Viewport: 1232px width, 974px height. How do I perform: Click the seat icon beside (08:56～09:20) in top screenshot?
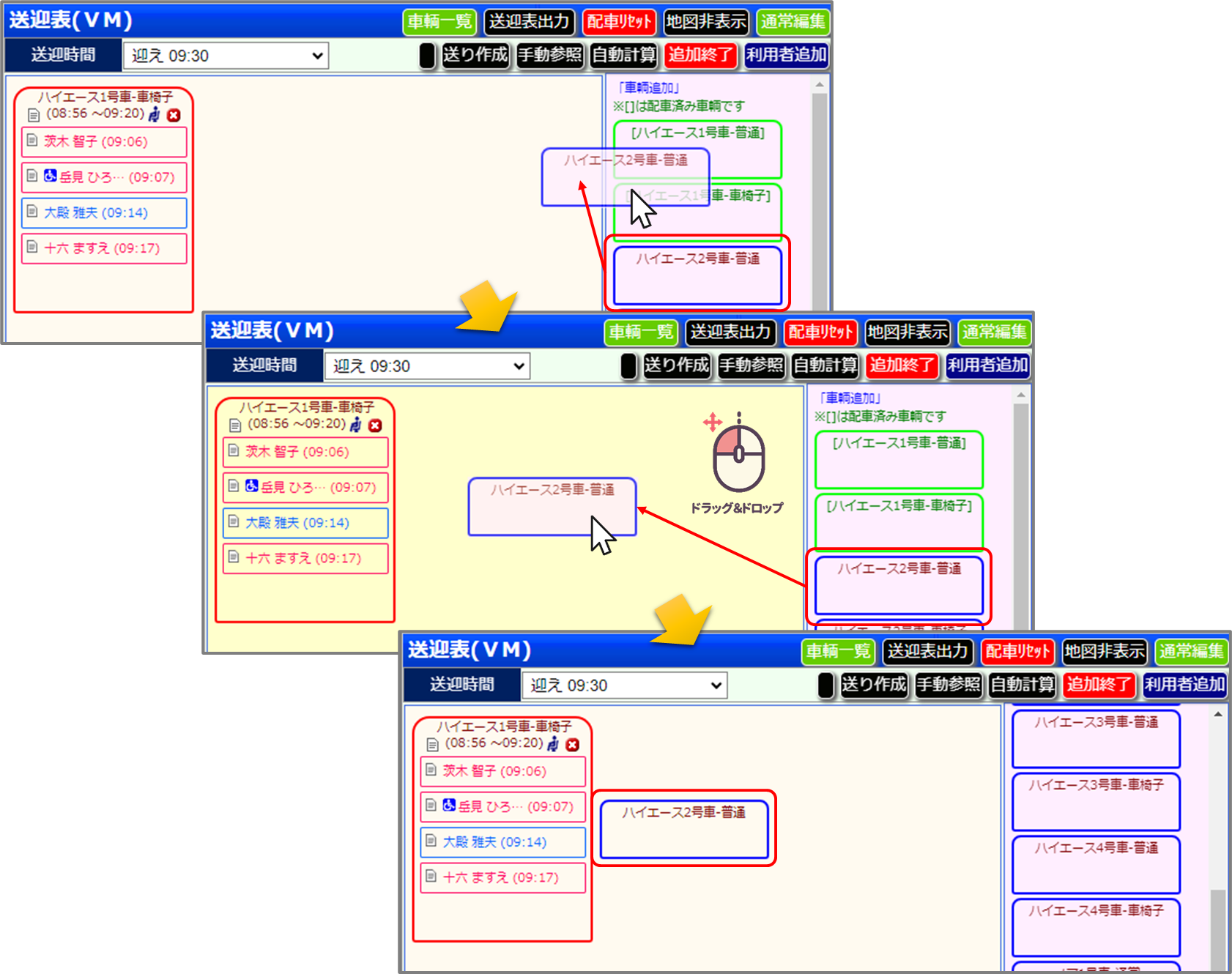click(x=155, y=114)
